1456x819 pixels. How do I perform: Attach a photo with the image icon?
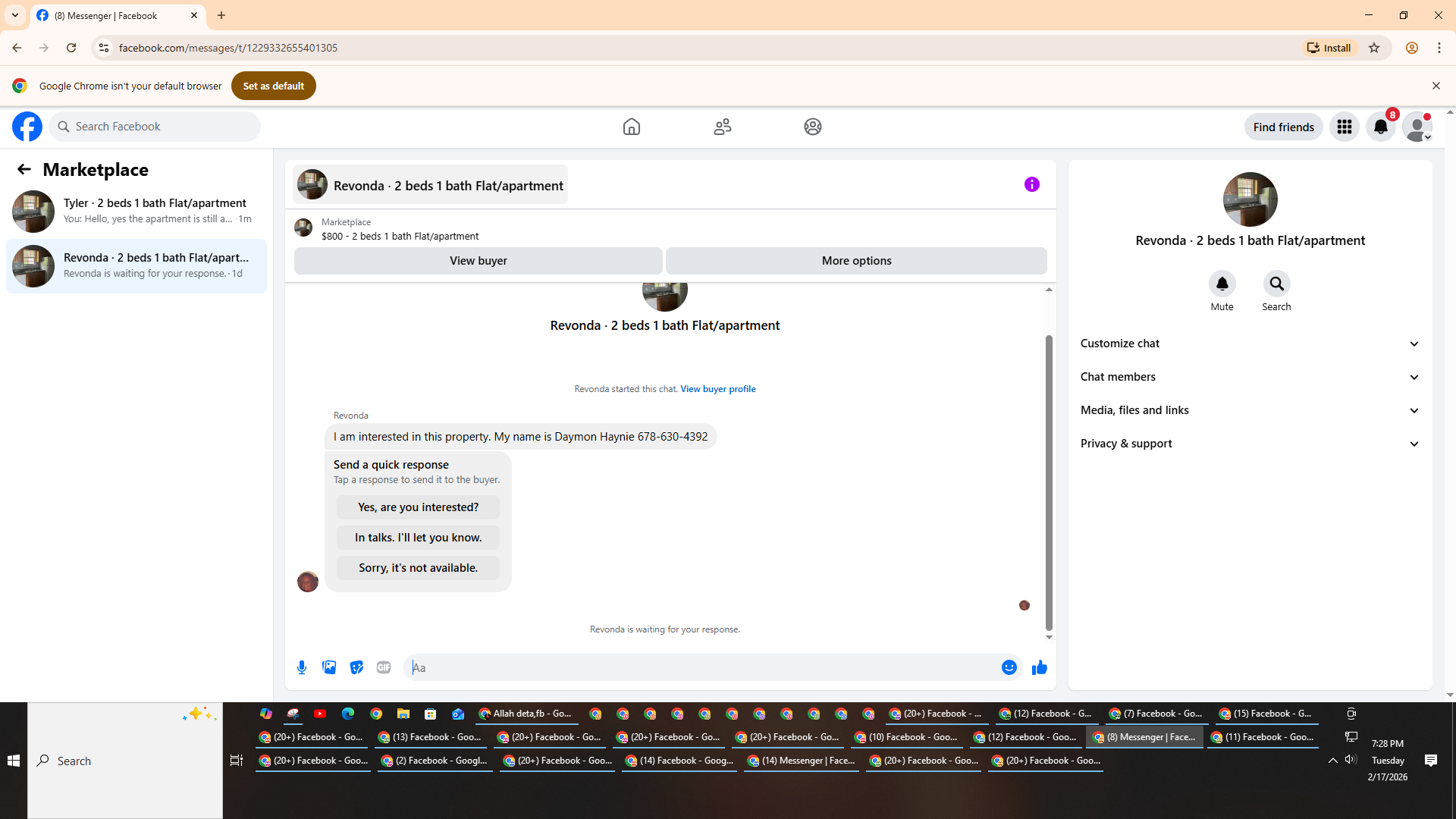[329, 667]
